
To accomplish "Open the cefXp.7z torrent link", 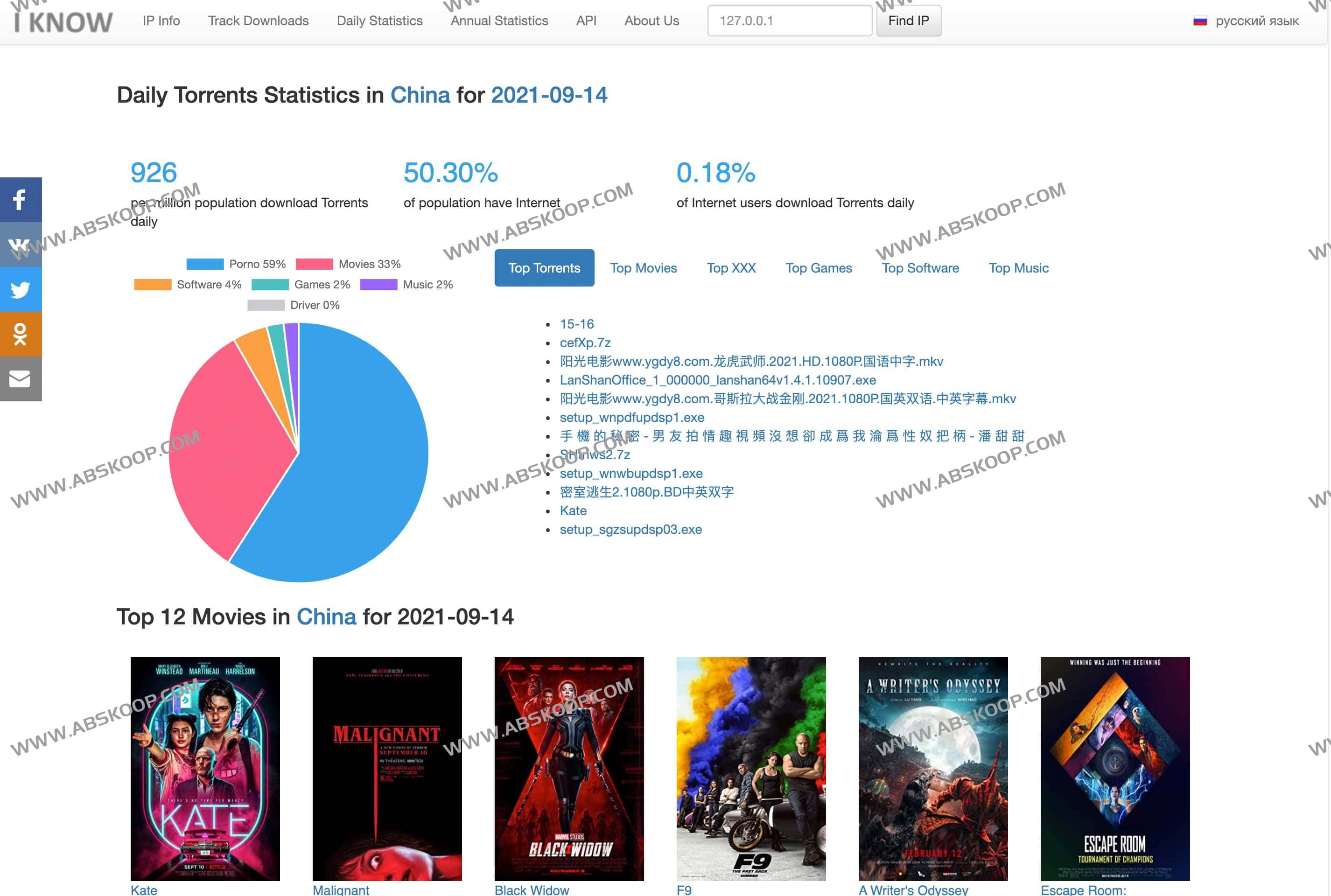I will pyautogui.click(x=585, y=343).
